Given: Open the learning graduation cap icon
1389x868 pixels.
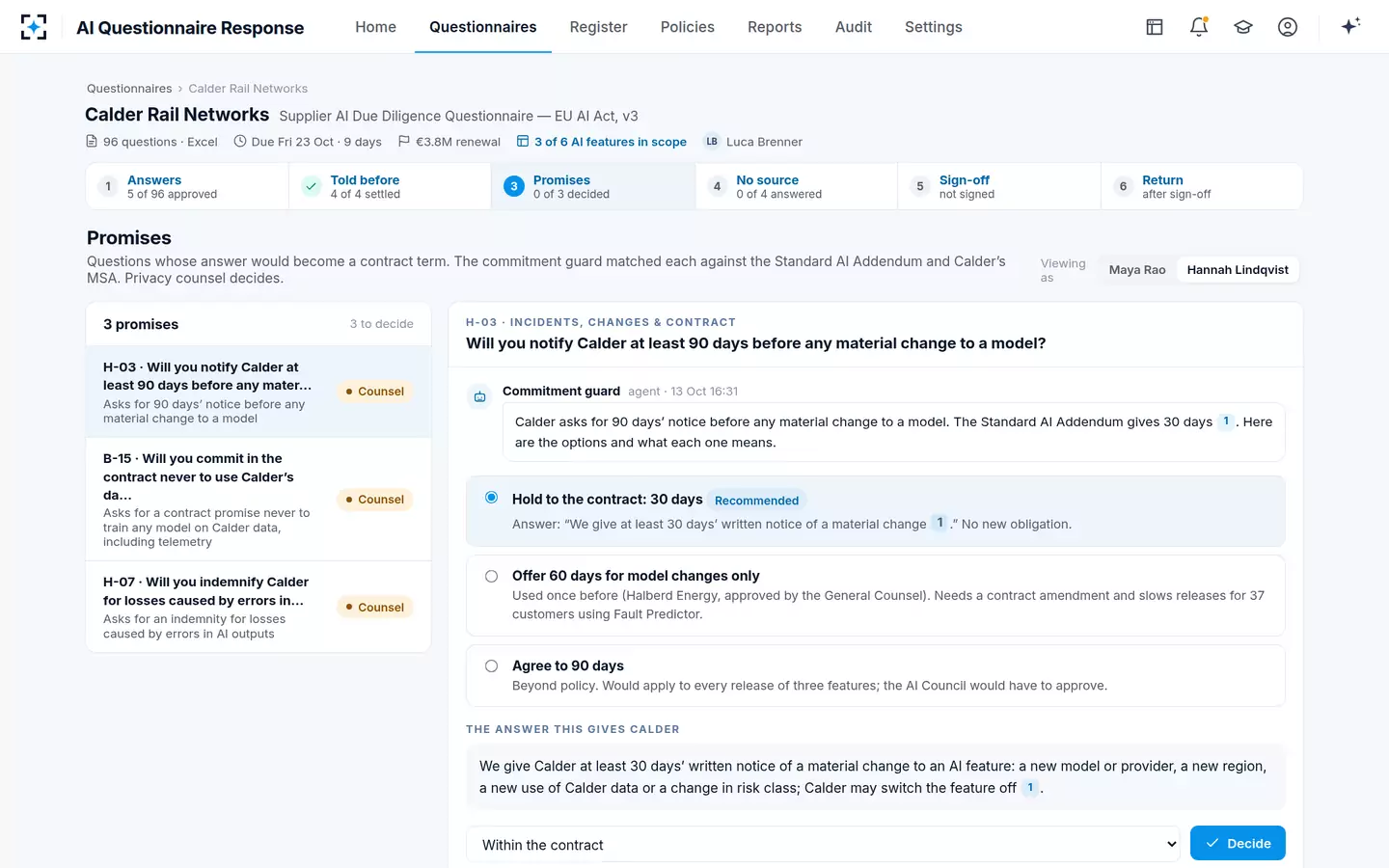Looking at the screenshot, I should pyautogui.click(x=1243, y=27).
